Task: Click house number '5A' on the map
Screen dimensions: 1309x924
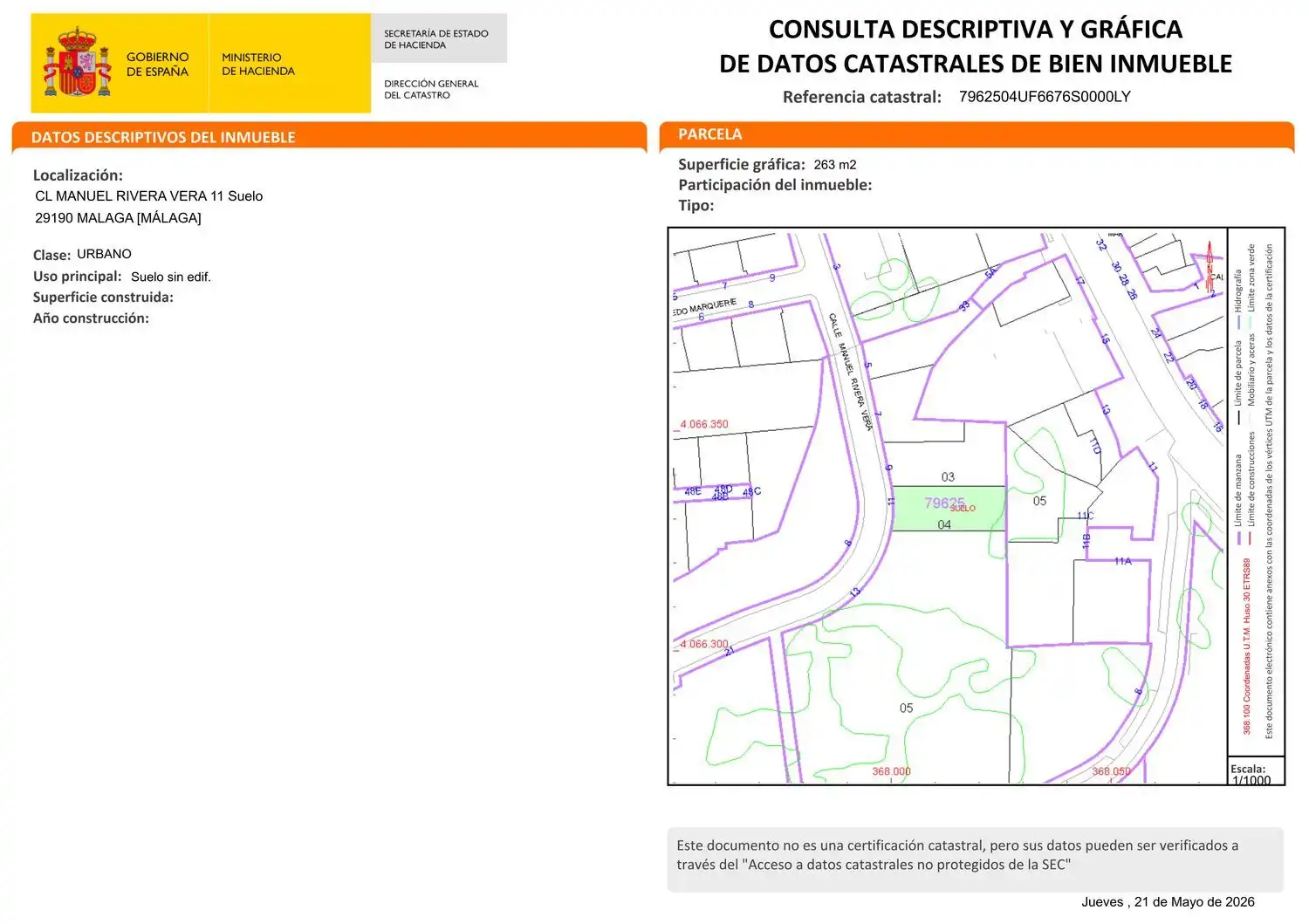Action: point(990,273)
